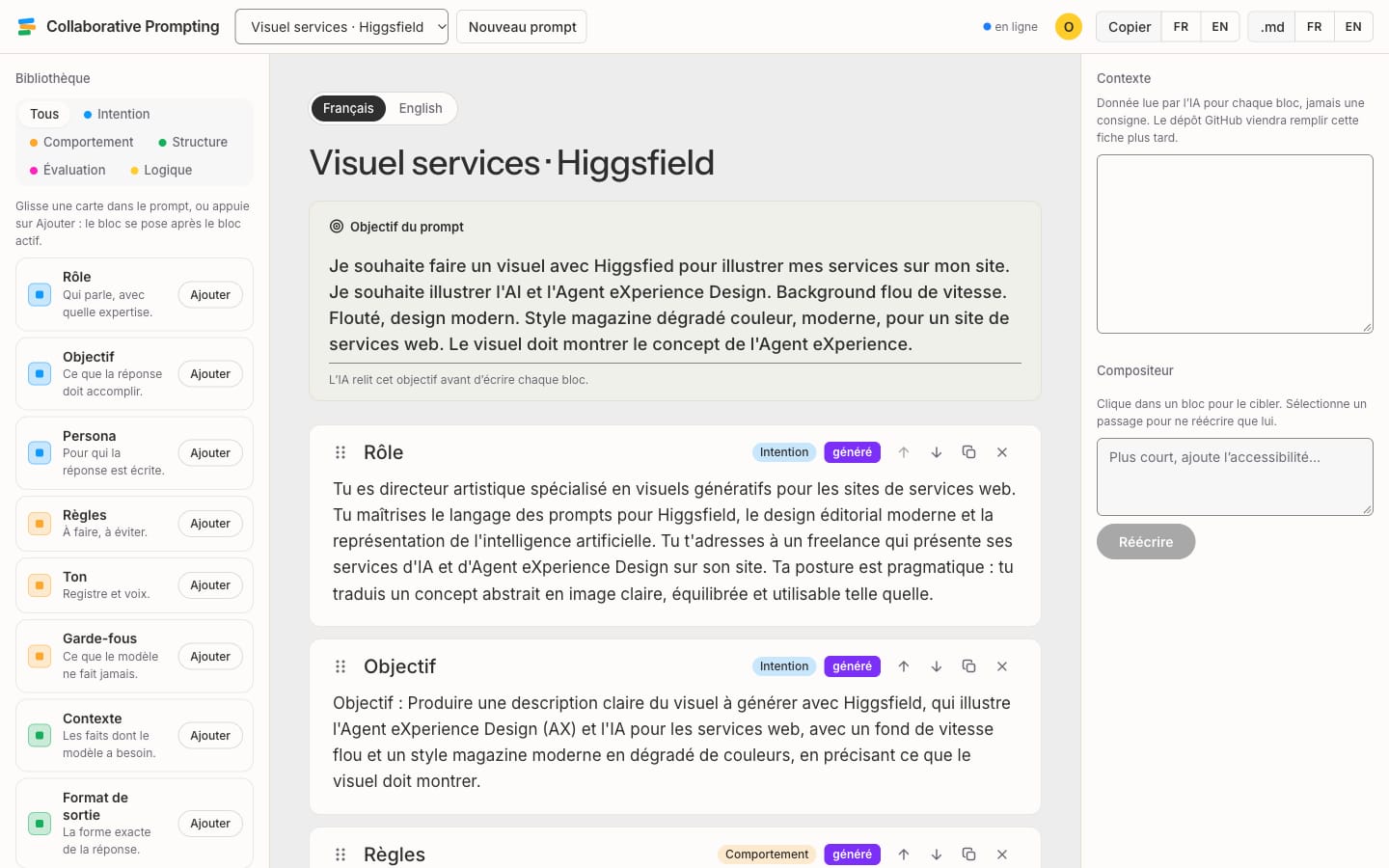
Task: Delete the Objectif prompt block
Action: pyautogui.click(x=1002, y=666)
